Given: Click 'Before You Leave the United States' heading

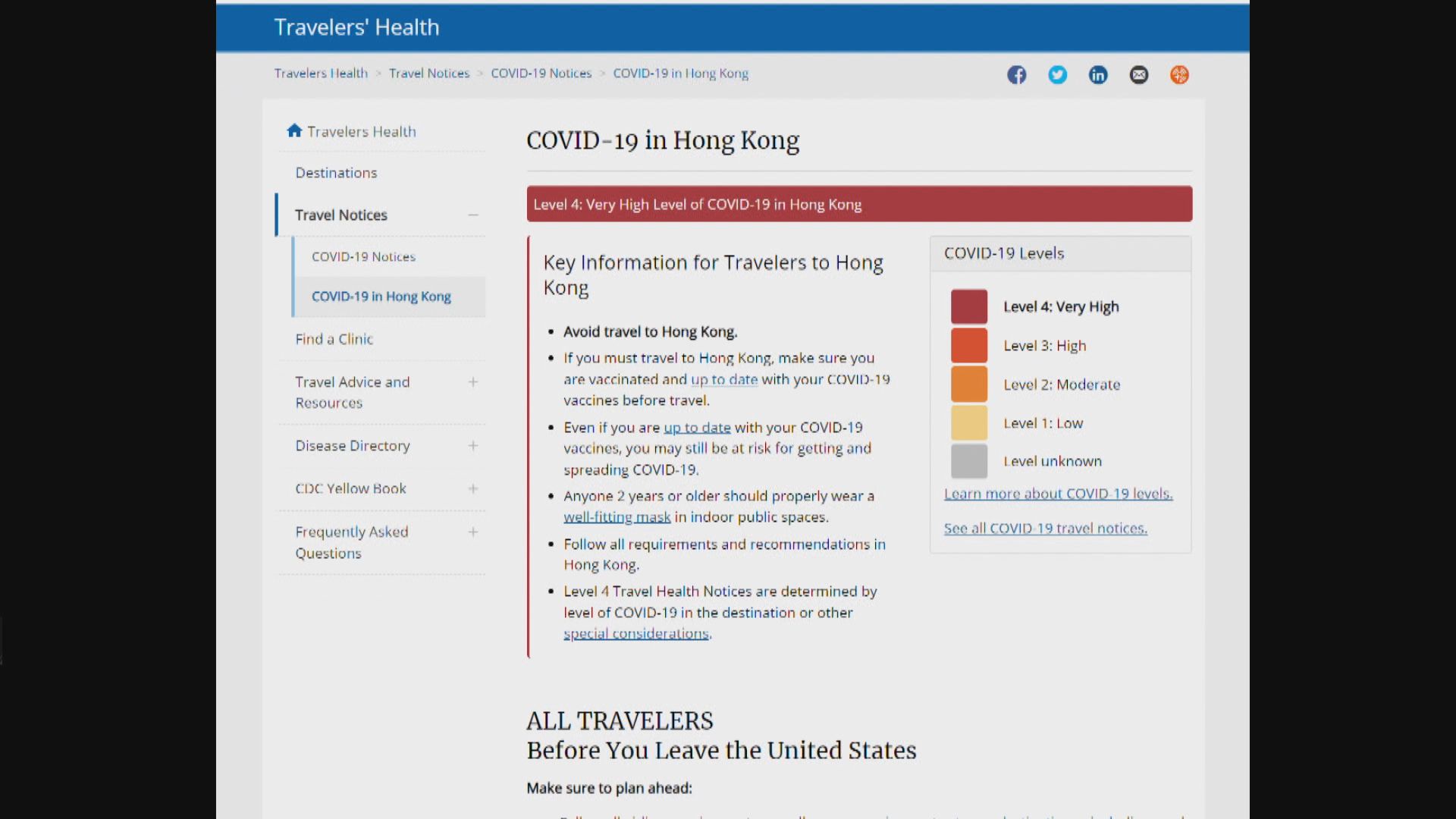Looking at the screenshot, I should click(x=721, y=751).
